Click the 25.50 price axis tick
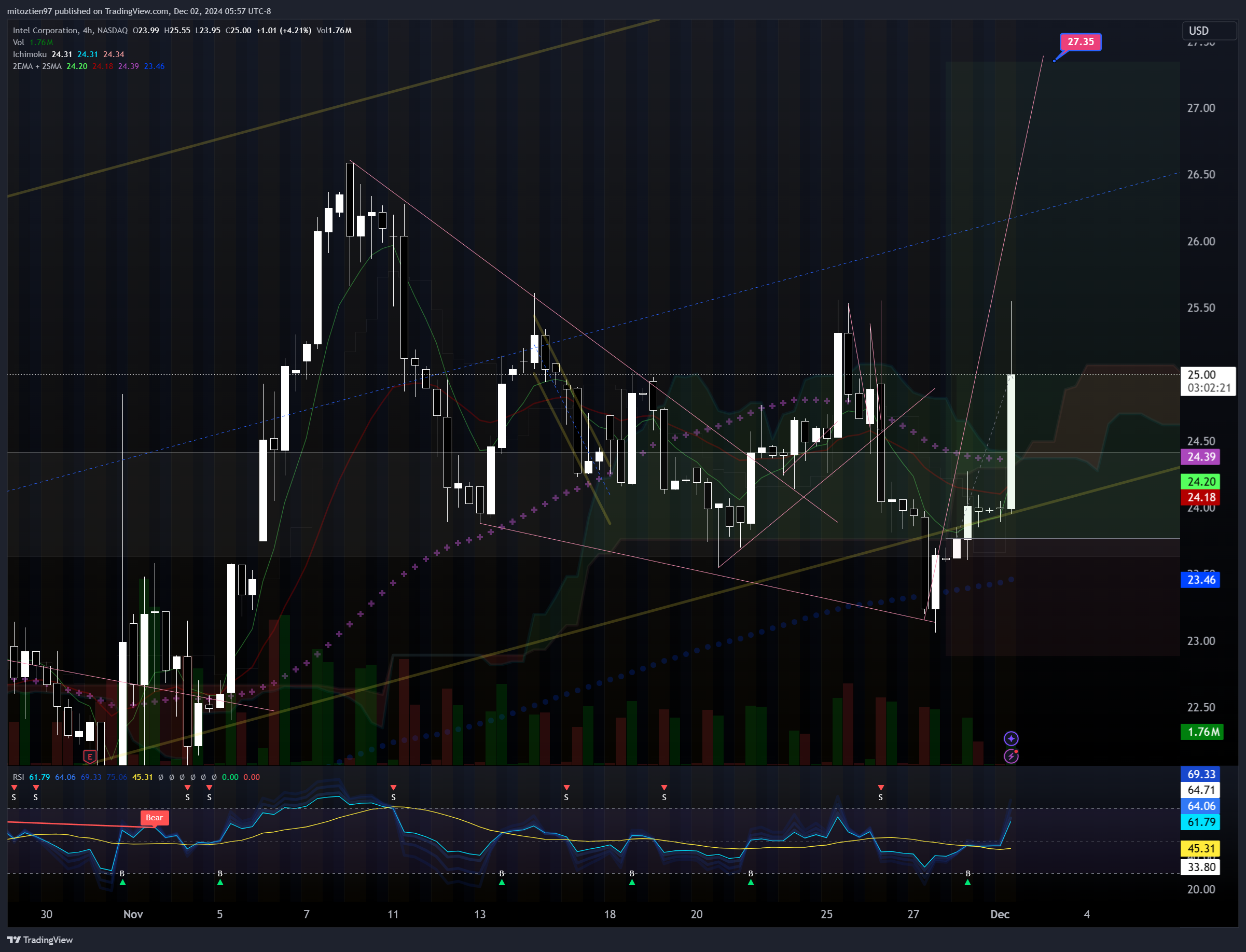Image resolution: width=1246 pixels, height=952 pixels. (1201, 307)
